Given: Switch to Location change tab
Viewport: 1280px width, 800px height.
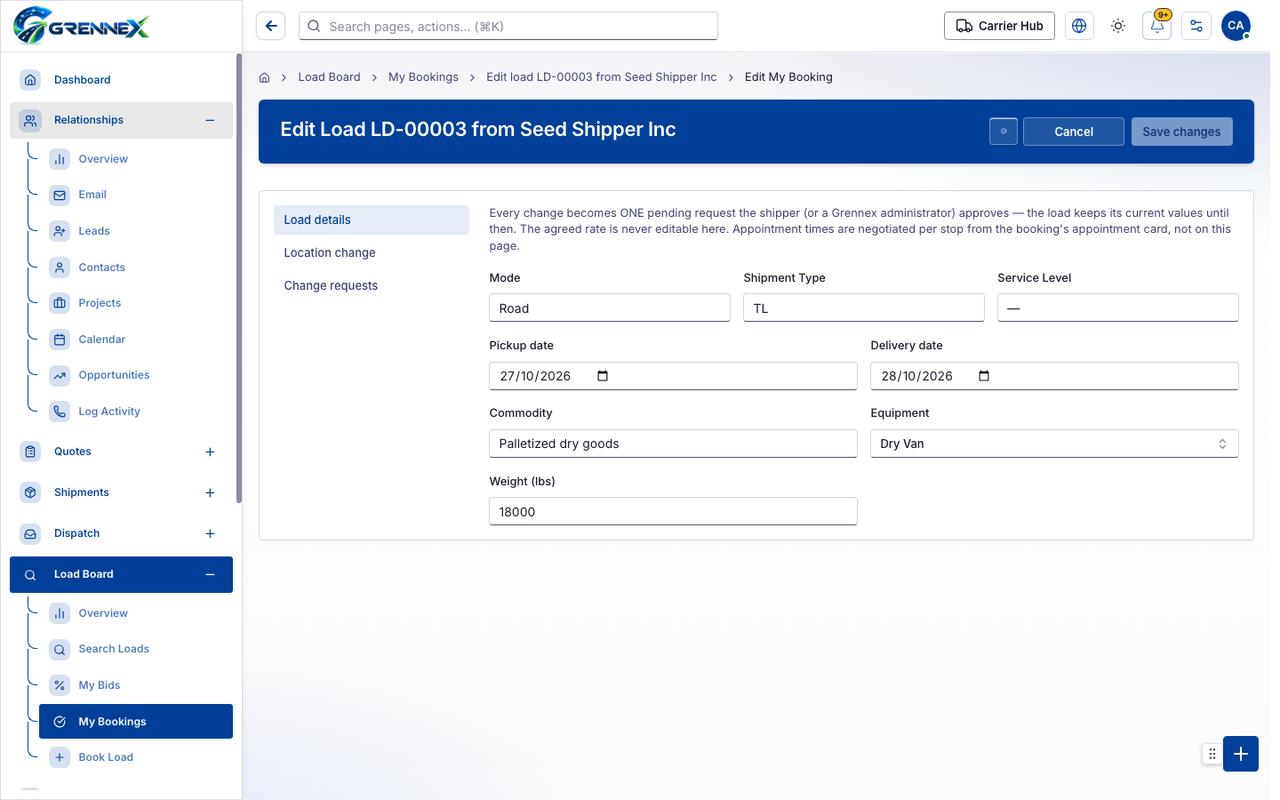Looking at the screenshot, I should (x=371, y=253).
